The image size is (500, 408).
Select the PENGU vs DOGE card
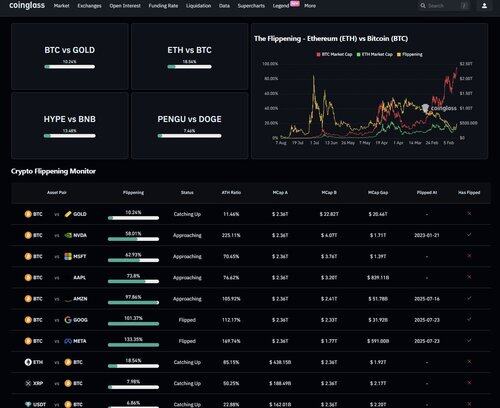[x=189, y=125]
